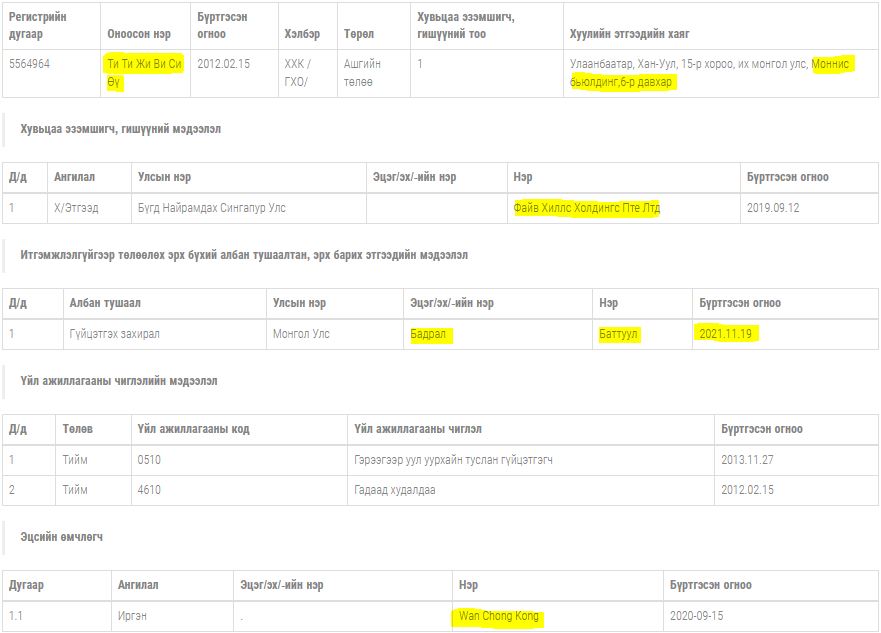Screen dimensions: 881x633
Task: Select the highlighted surname Бадрал
Action: 431,334
